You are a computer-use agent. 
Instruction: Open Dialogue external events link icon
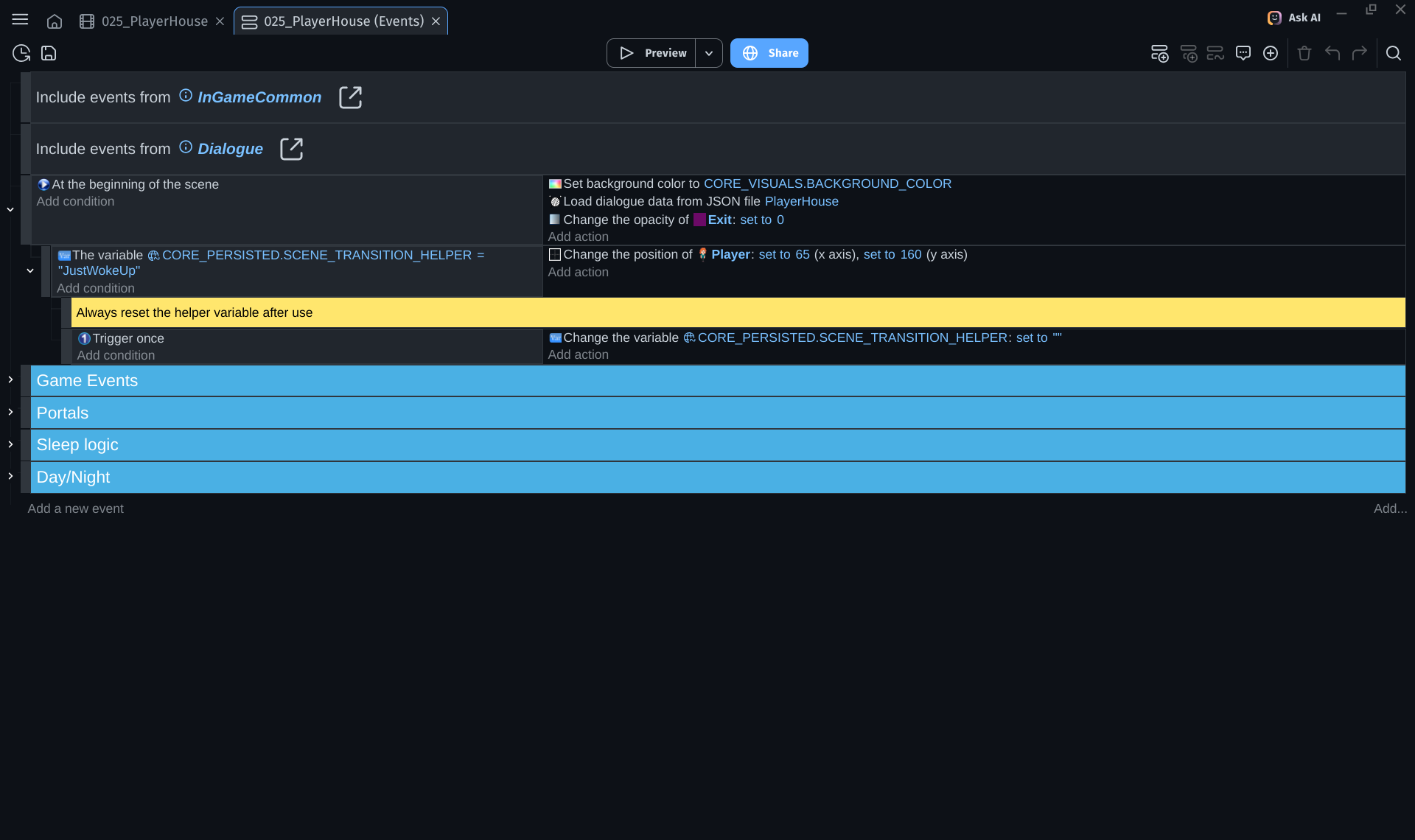pyautogui.click(x=291, y=149)
